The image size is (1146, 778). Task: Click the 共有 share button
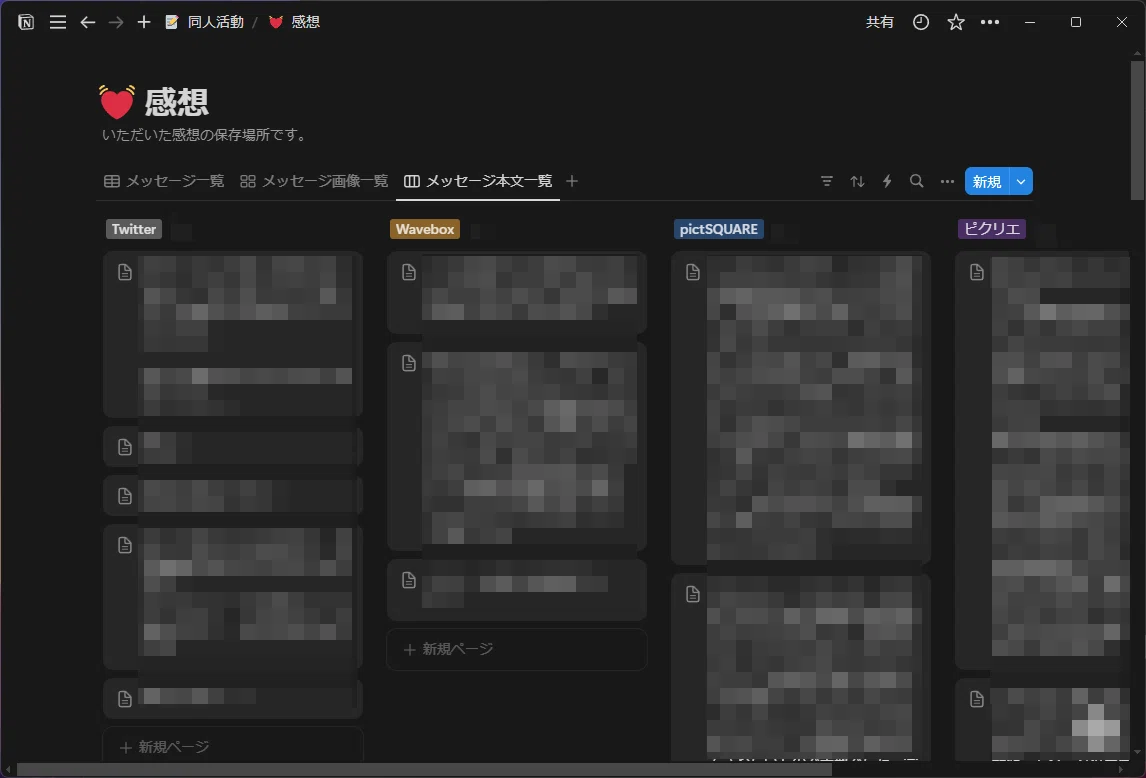coord(880,22)
